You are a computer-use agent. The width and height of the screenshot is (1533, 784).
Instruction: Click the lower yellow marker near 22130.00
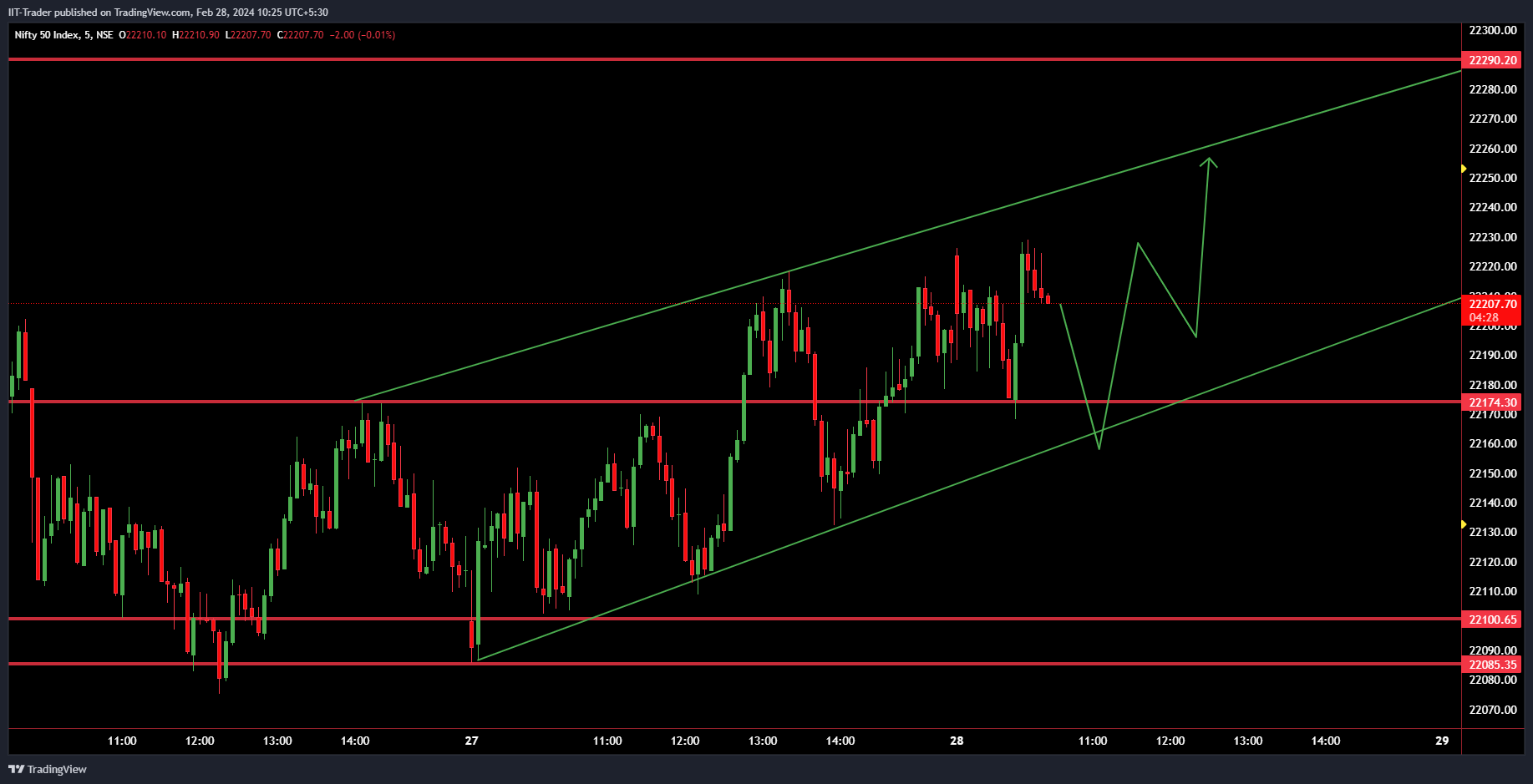coord(1464,524)
